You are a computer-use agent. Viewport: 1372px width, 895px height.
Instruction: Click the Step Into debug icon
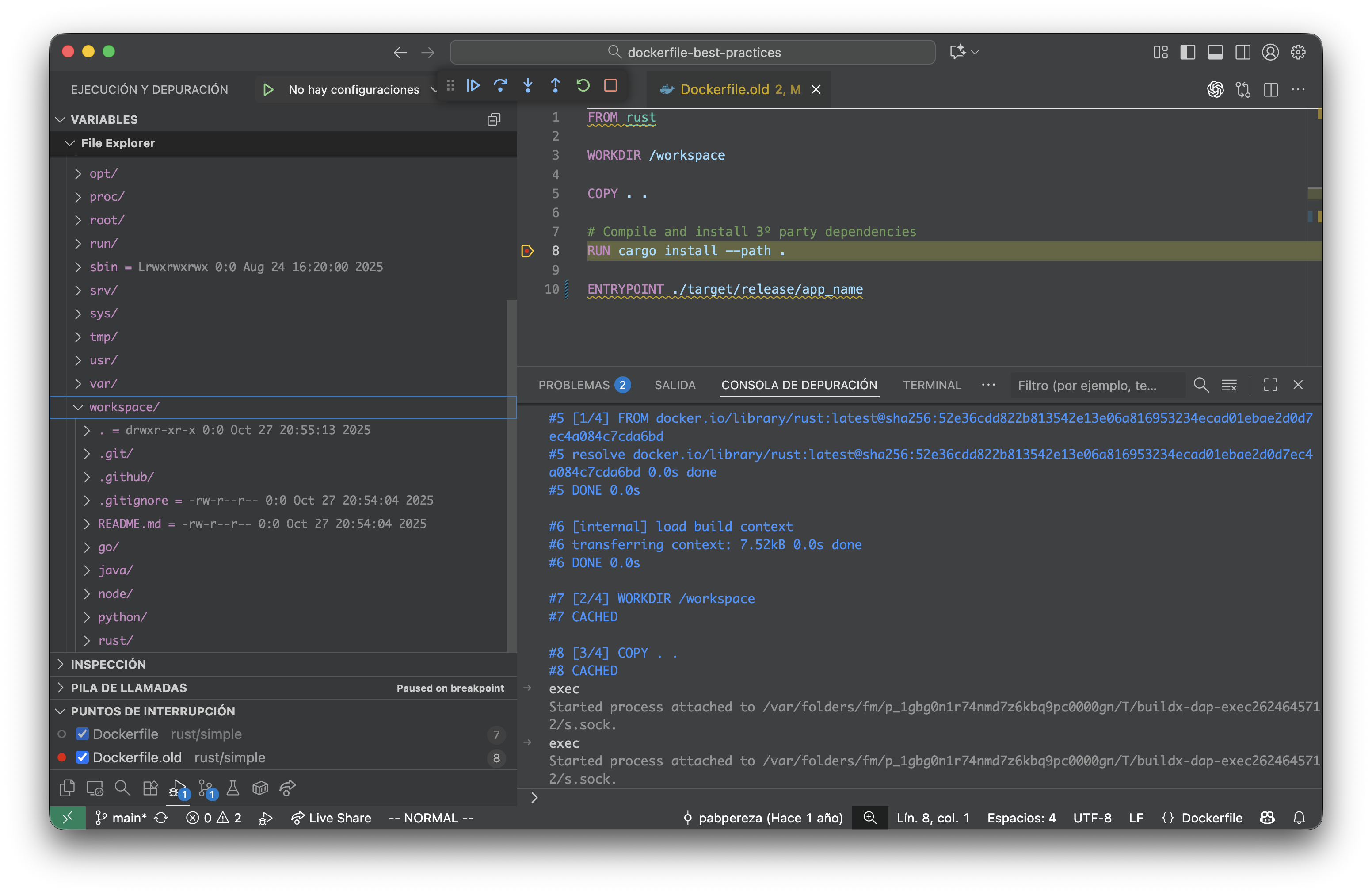coord(528,85)
